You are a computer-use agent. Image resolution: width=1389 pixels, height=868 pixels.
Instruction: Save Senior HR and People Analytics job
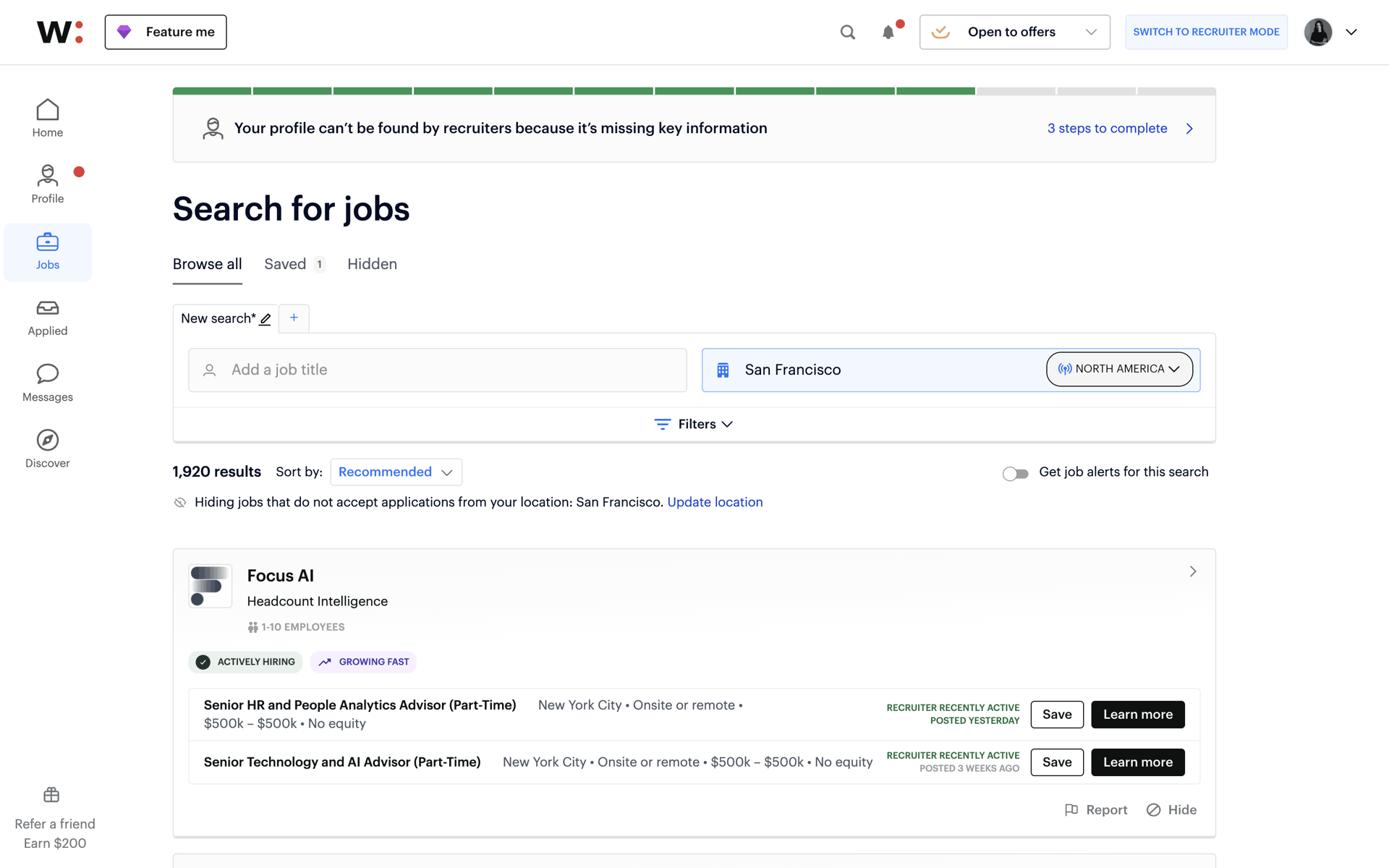(x=1057, y=714)
